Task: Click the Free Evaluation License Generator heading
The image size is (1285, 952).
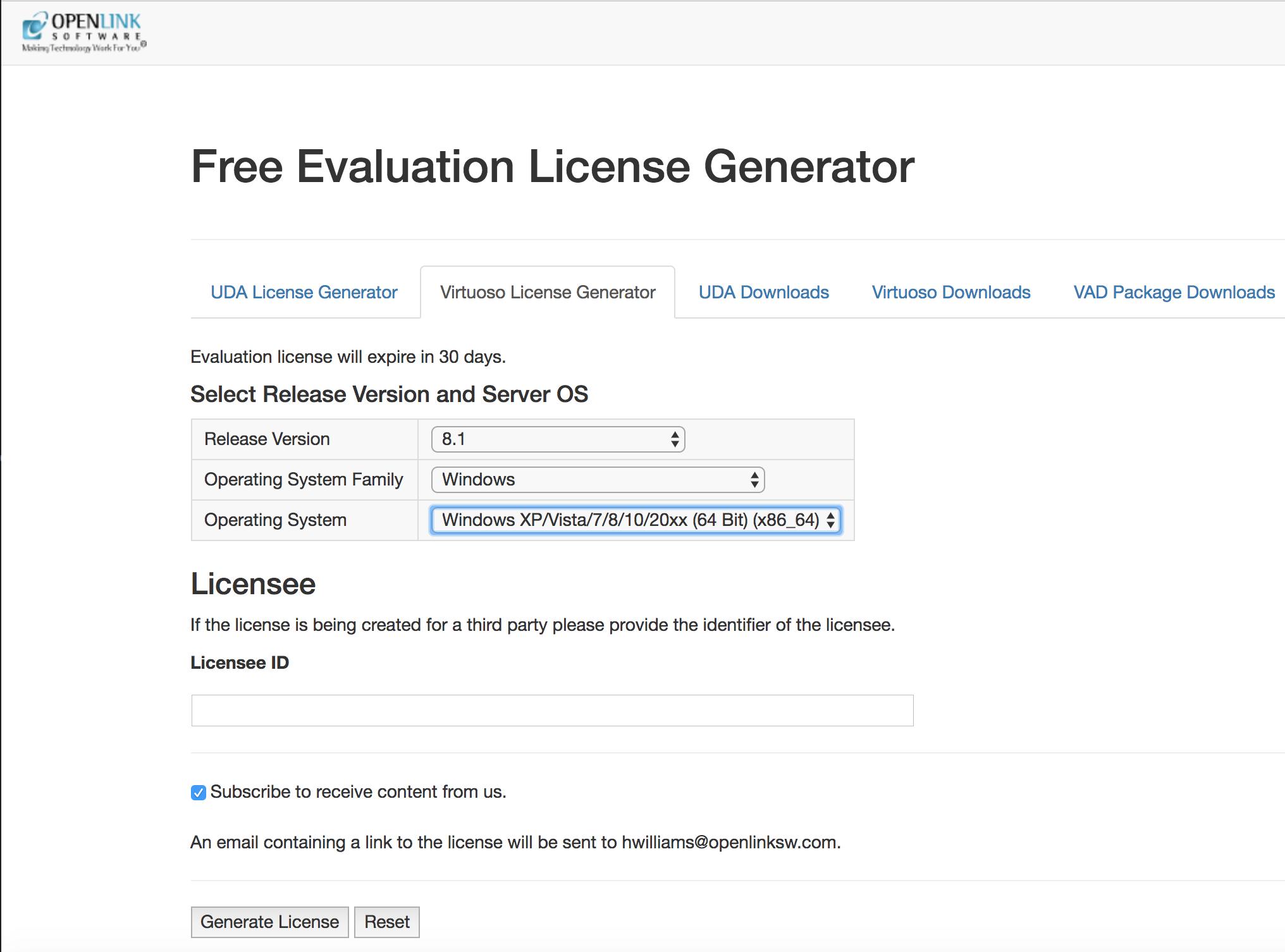Action: (x=553, y=167)
